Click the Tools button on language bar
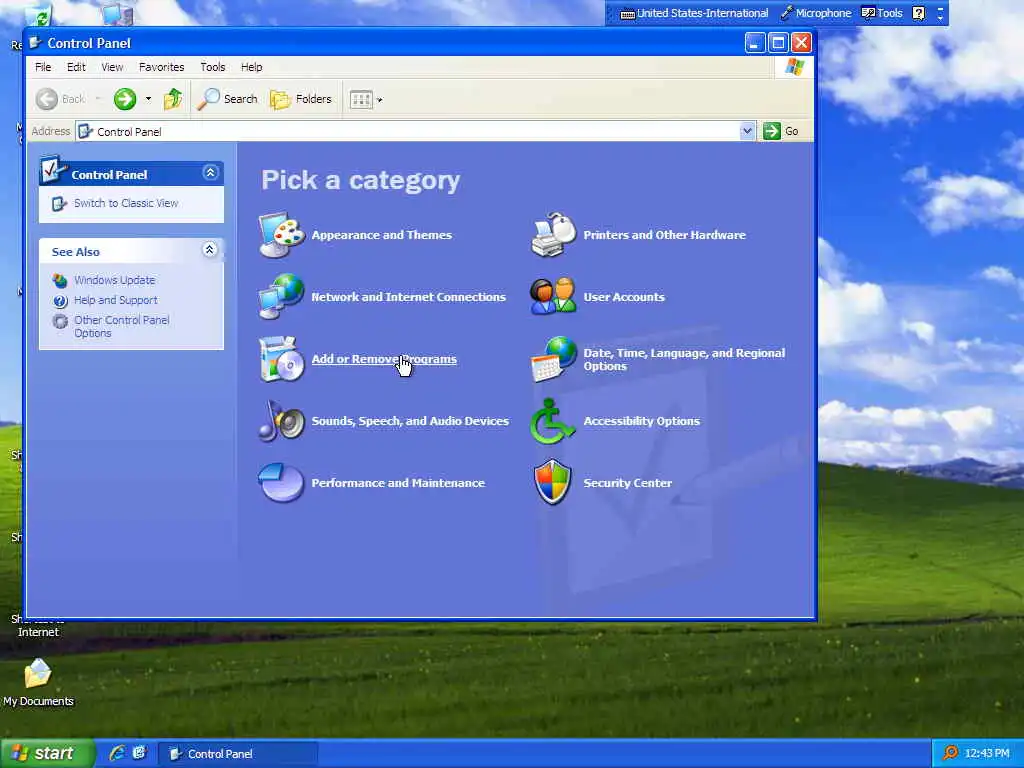This screenshot has width=1024, height=768. (882, 13)
